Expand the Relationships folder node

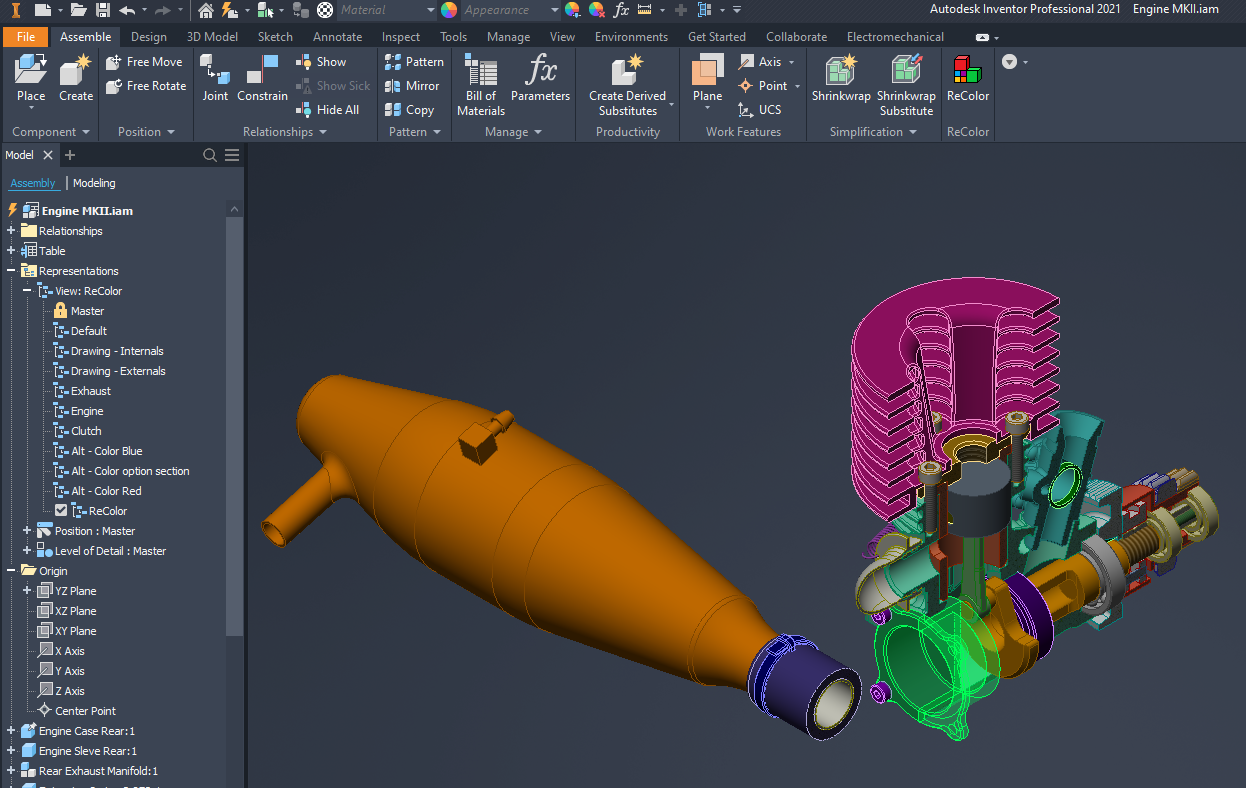tap(11, 231)
